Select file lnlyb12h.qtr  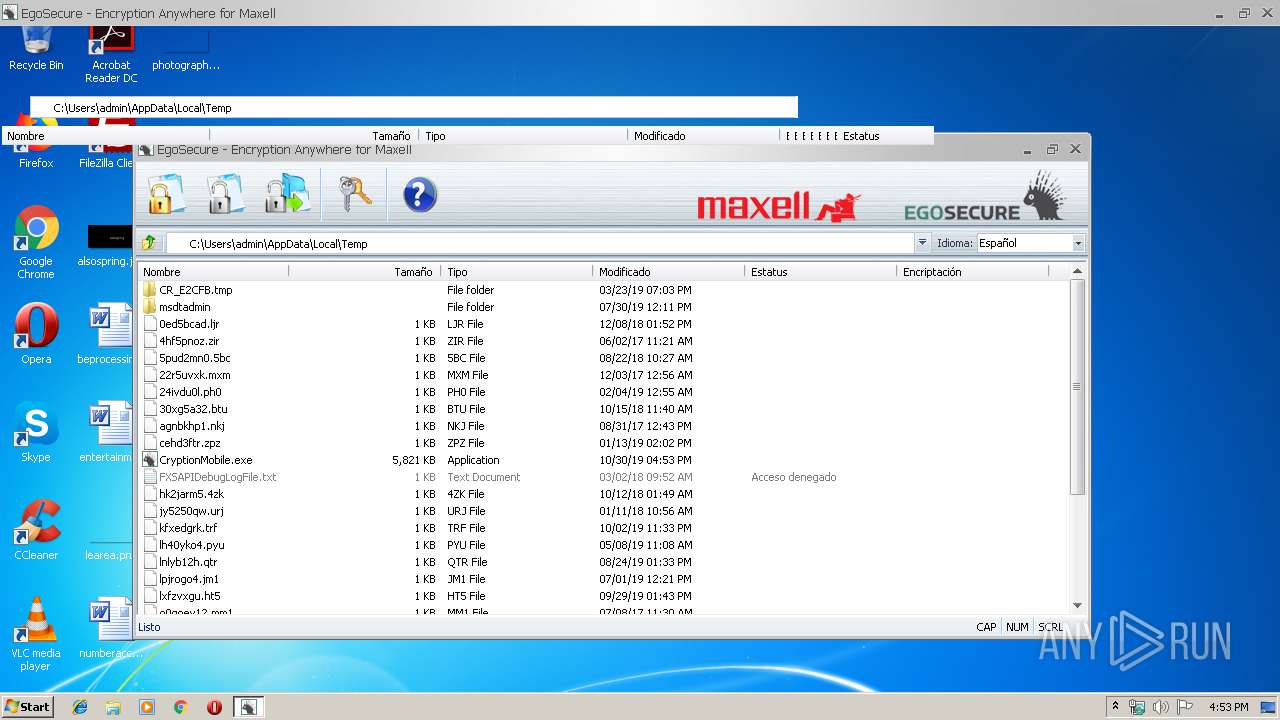pyautogui.click(x=188, y=562)
